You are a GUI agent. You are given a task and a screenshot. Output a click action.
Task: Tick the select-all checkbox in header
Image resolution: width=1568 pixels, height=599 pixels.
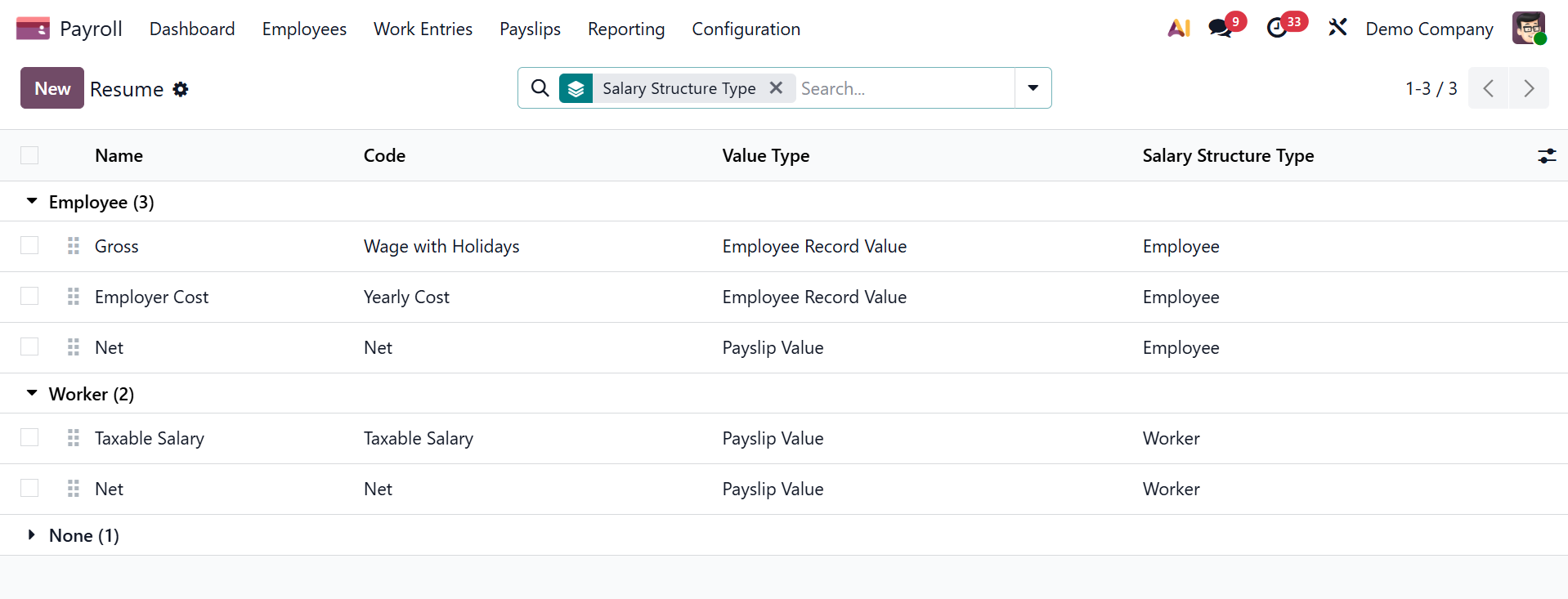click(x=29, y=155)
